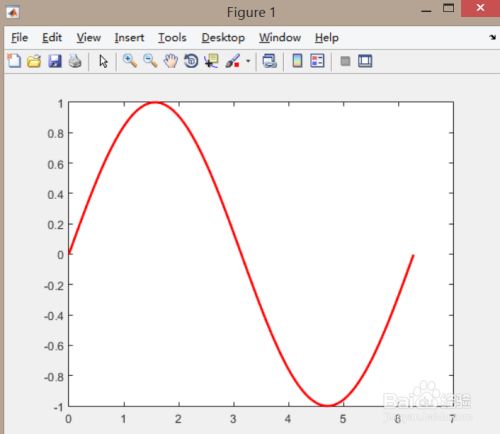Click the Link Plot icon

click(x=269, y=61)
